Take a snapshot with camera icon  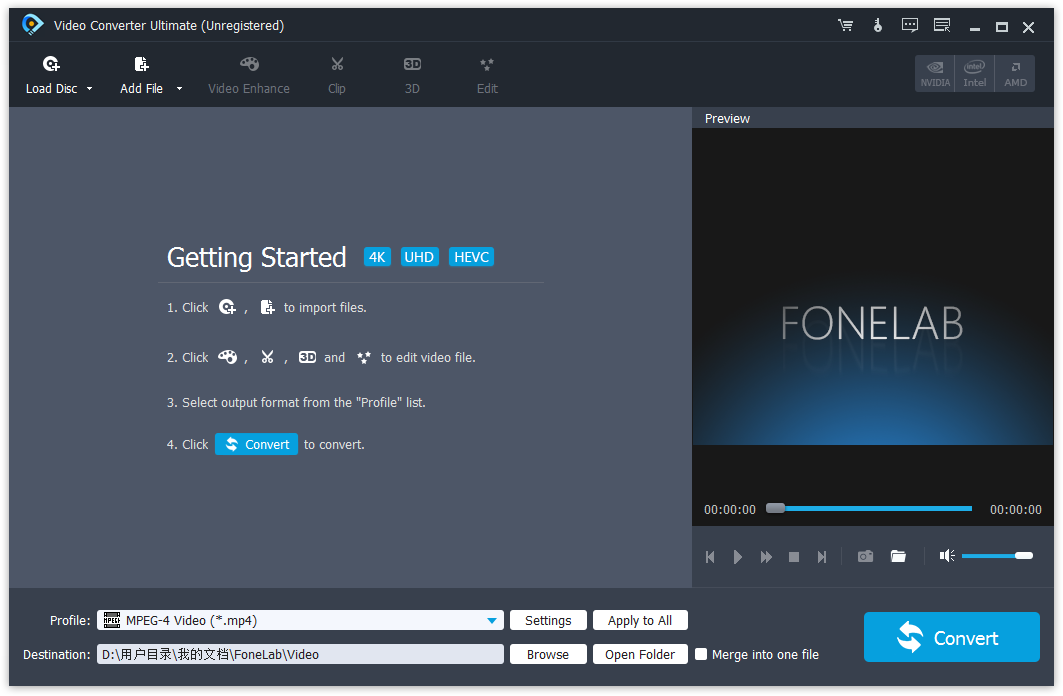[x=865, y=556]
